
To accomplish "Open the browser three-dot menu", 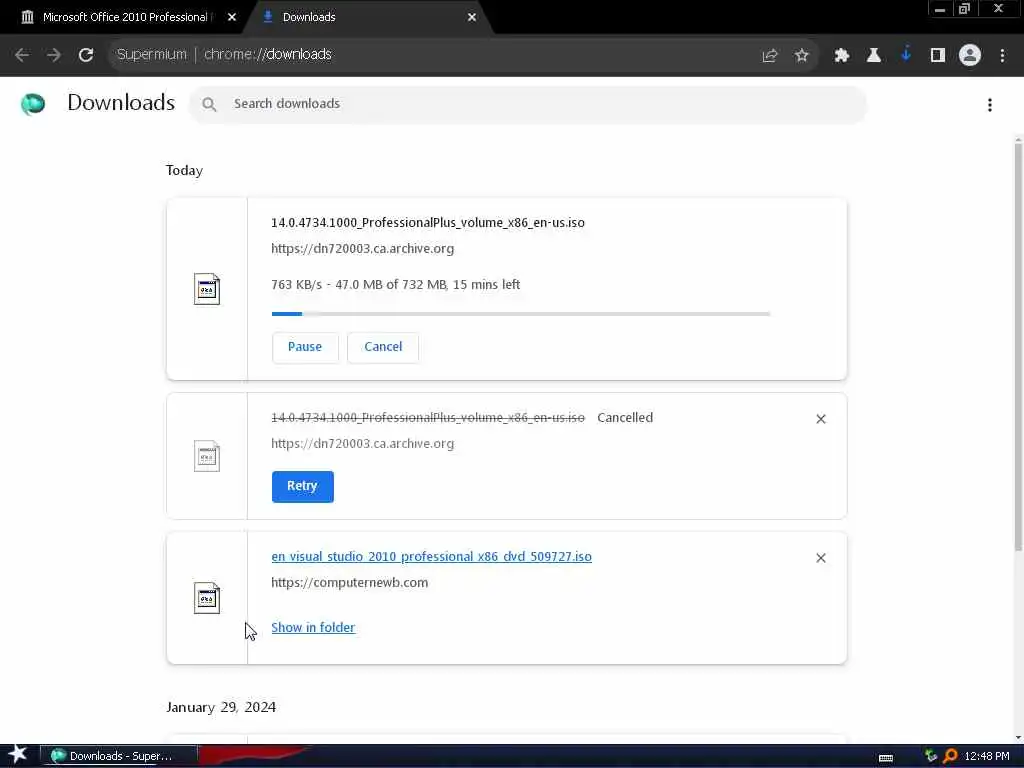I will tap(1002, 56).
